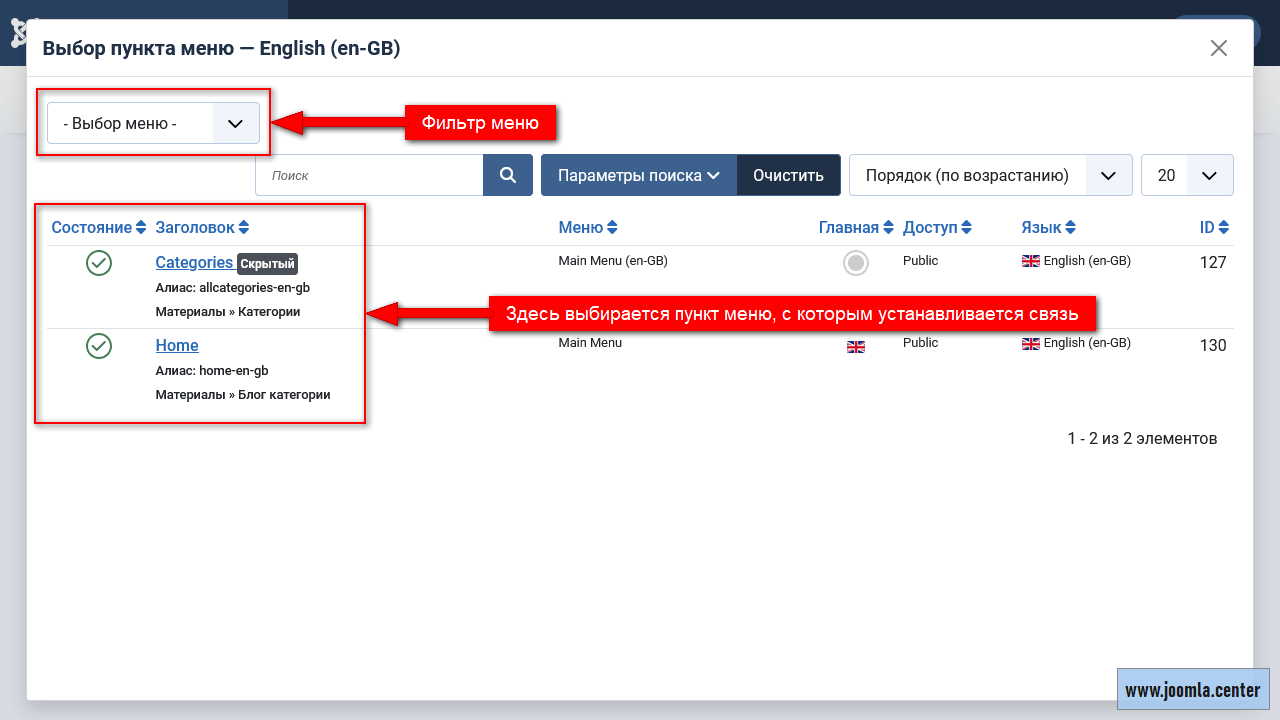Close the menu item selection dialog
1280x720 pixels.
point(1218,48)
